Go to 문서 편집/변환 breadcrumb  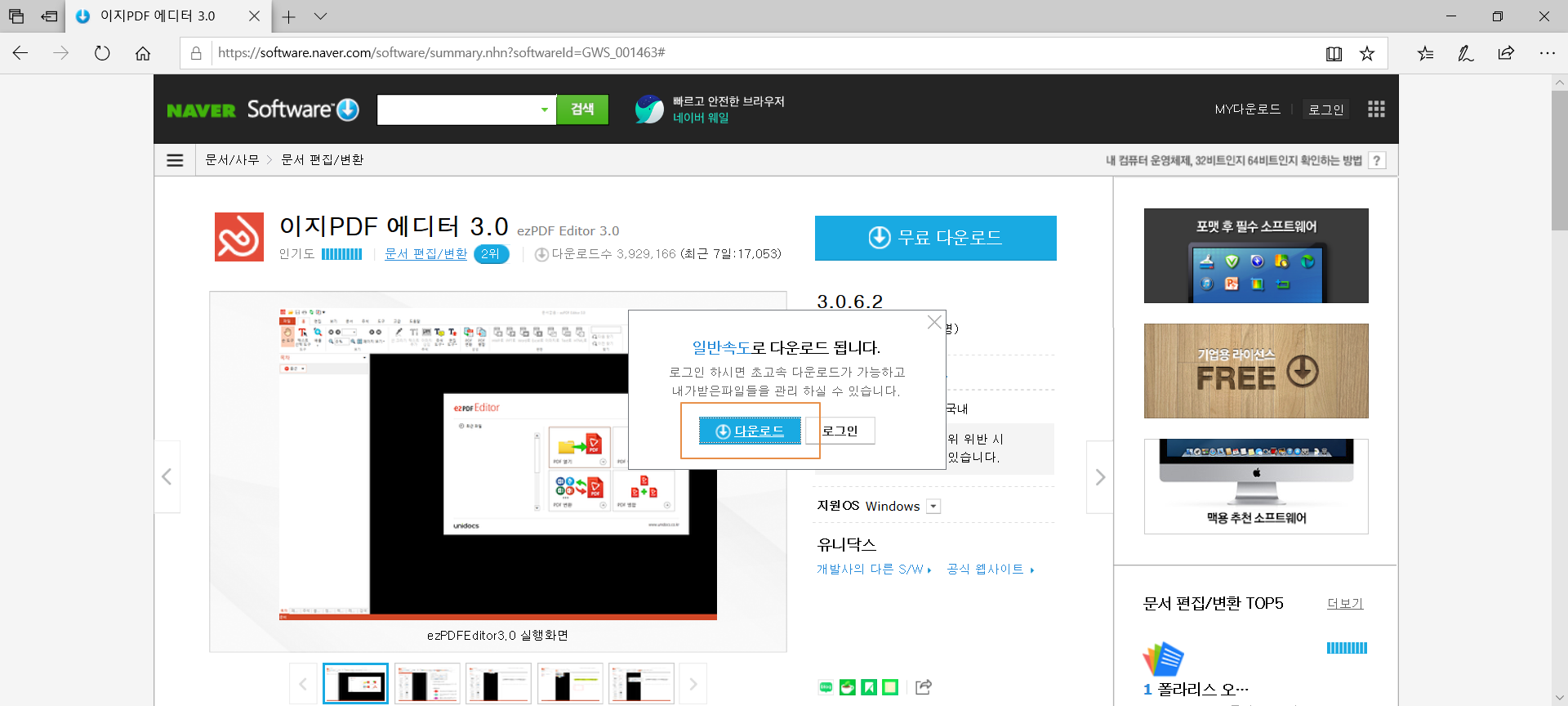pyautogui.click(x=323, y=160)
